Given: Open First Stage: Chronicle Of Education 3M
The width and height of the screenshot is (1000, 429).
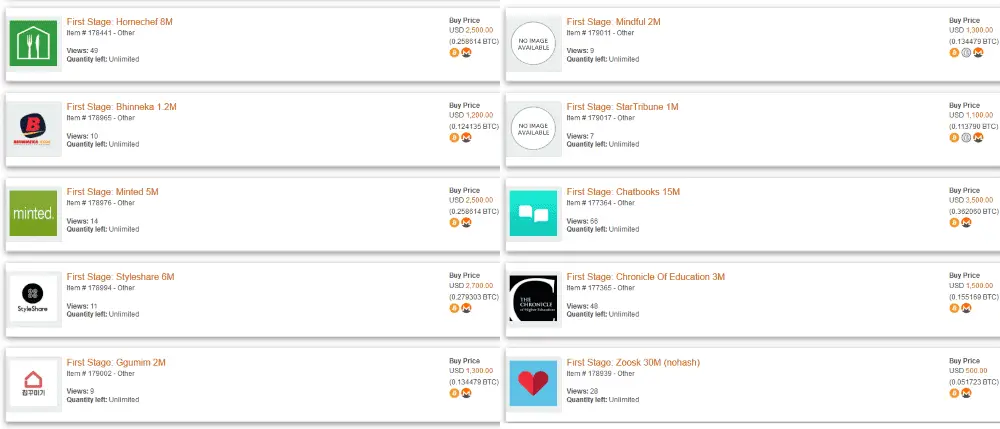Looking at the screenshot, I should coord(645,277).
